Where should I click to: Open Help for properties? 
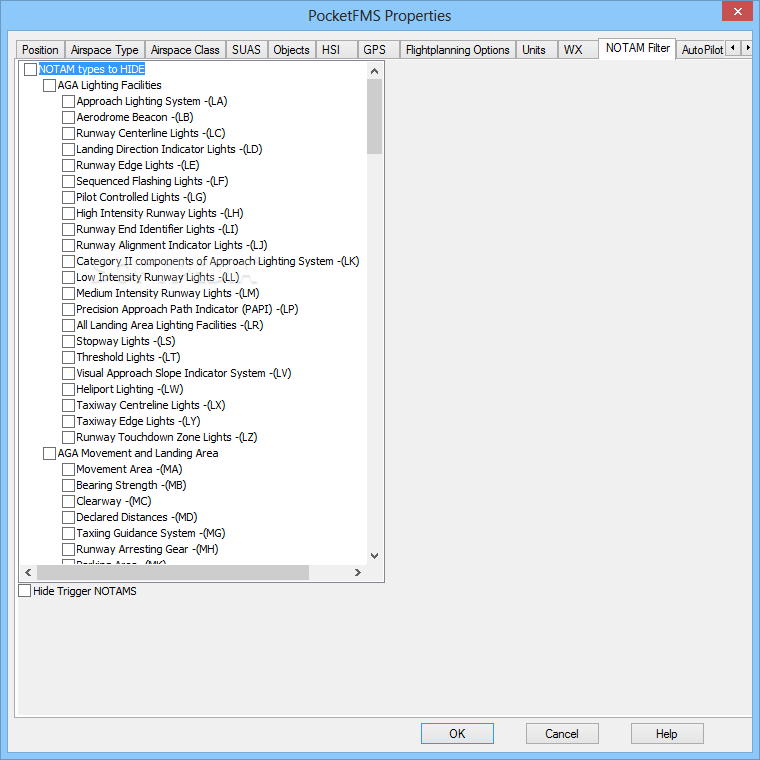[666, 733]
